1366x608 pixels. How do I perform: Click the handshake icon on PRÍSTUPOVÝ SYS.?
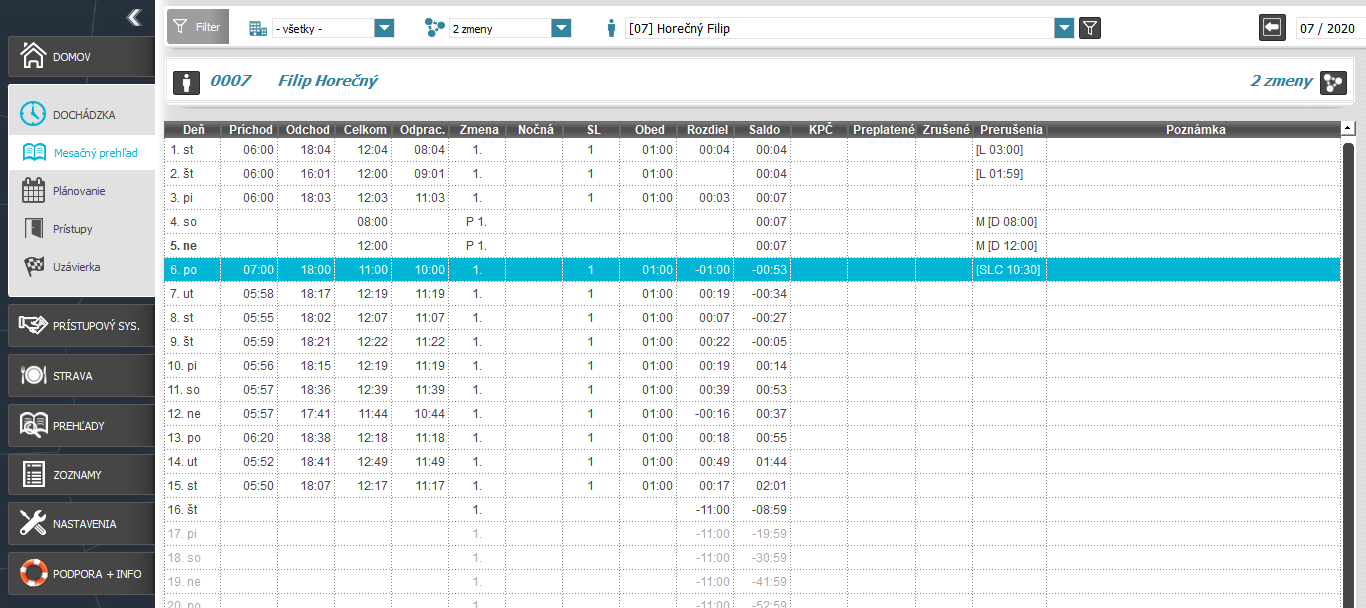(x=34, y=326)
